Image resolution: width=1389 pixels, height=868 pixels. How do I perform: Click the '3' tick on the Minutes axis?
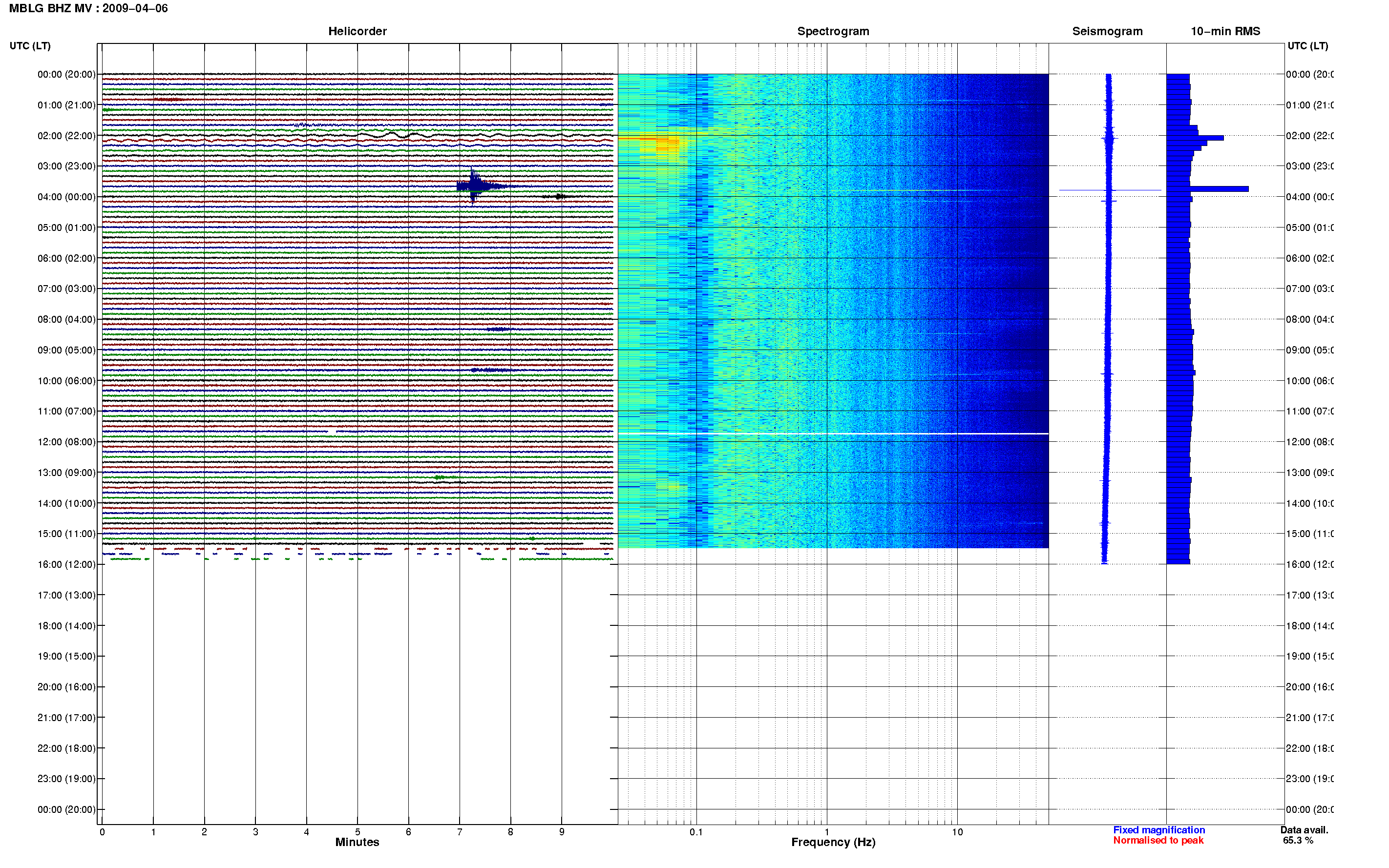point(255,832)
